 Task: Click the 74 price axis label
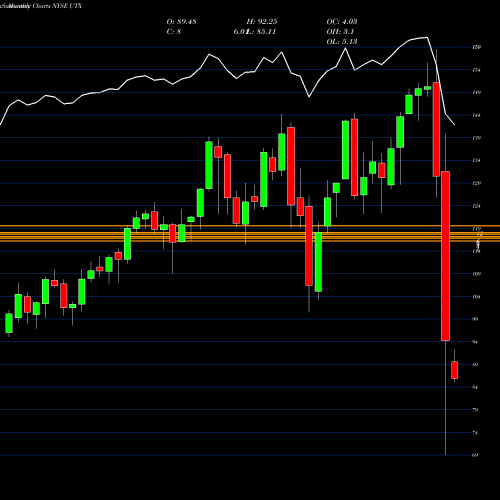(475, 433)
